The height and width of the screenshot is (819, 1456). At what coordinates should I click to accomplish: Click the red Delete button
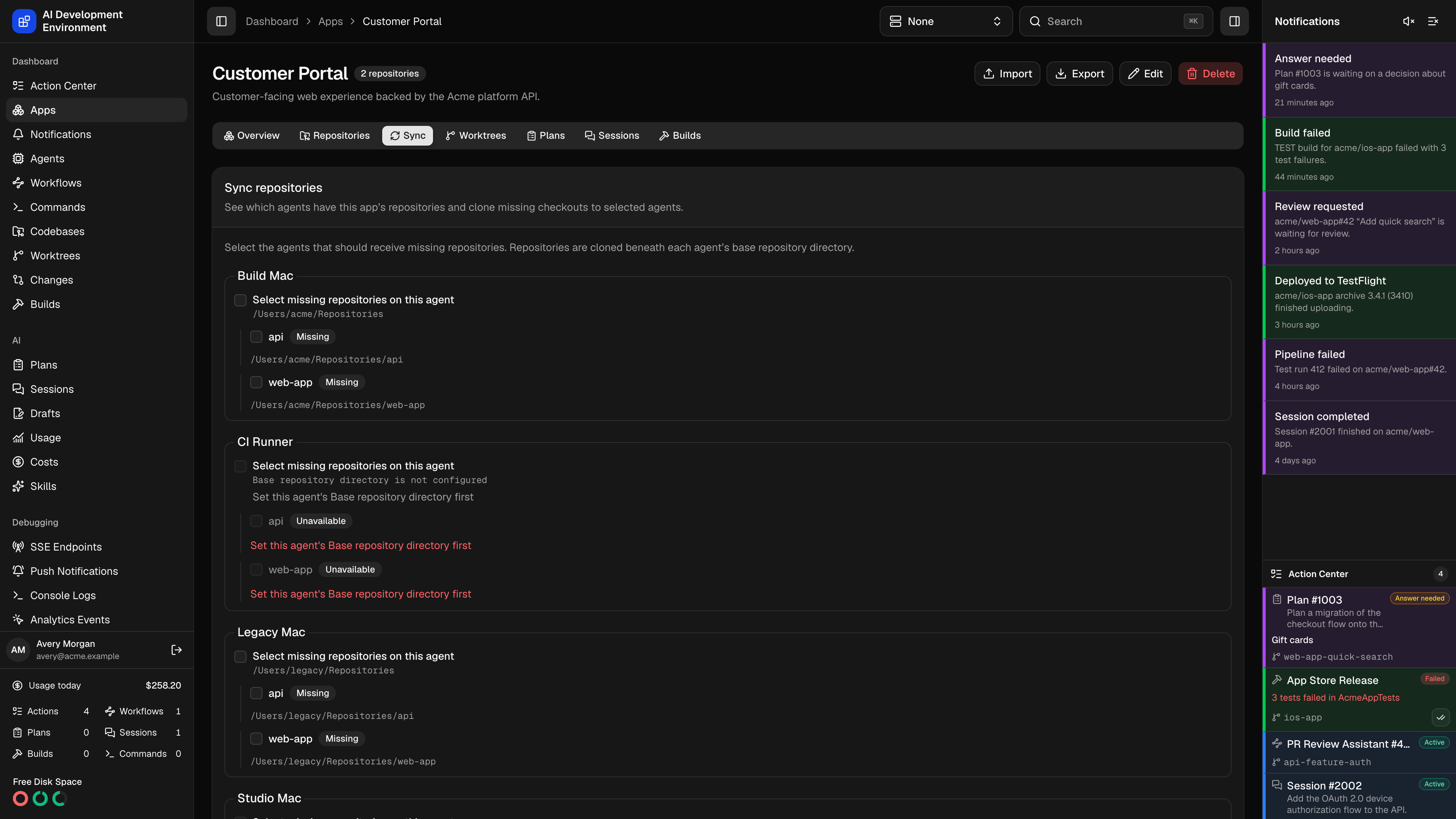tap(1210, 74)
